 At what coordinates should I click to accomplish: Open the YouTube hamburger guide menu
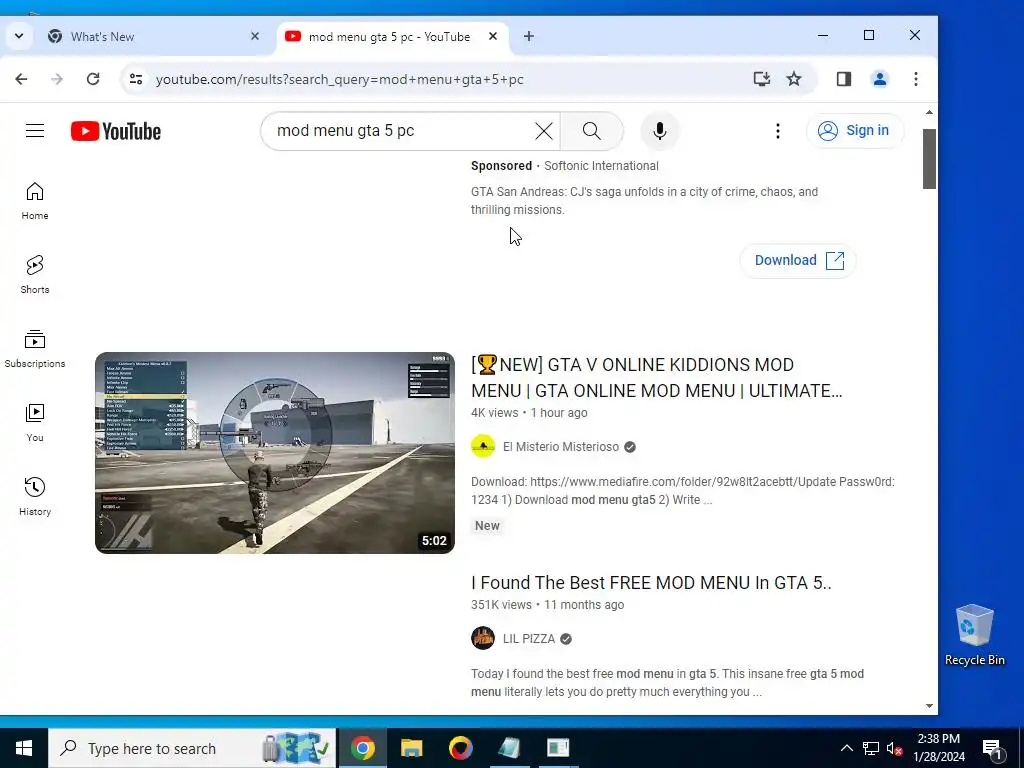[x=35, y=131]
